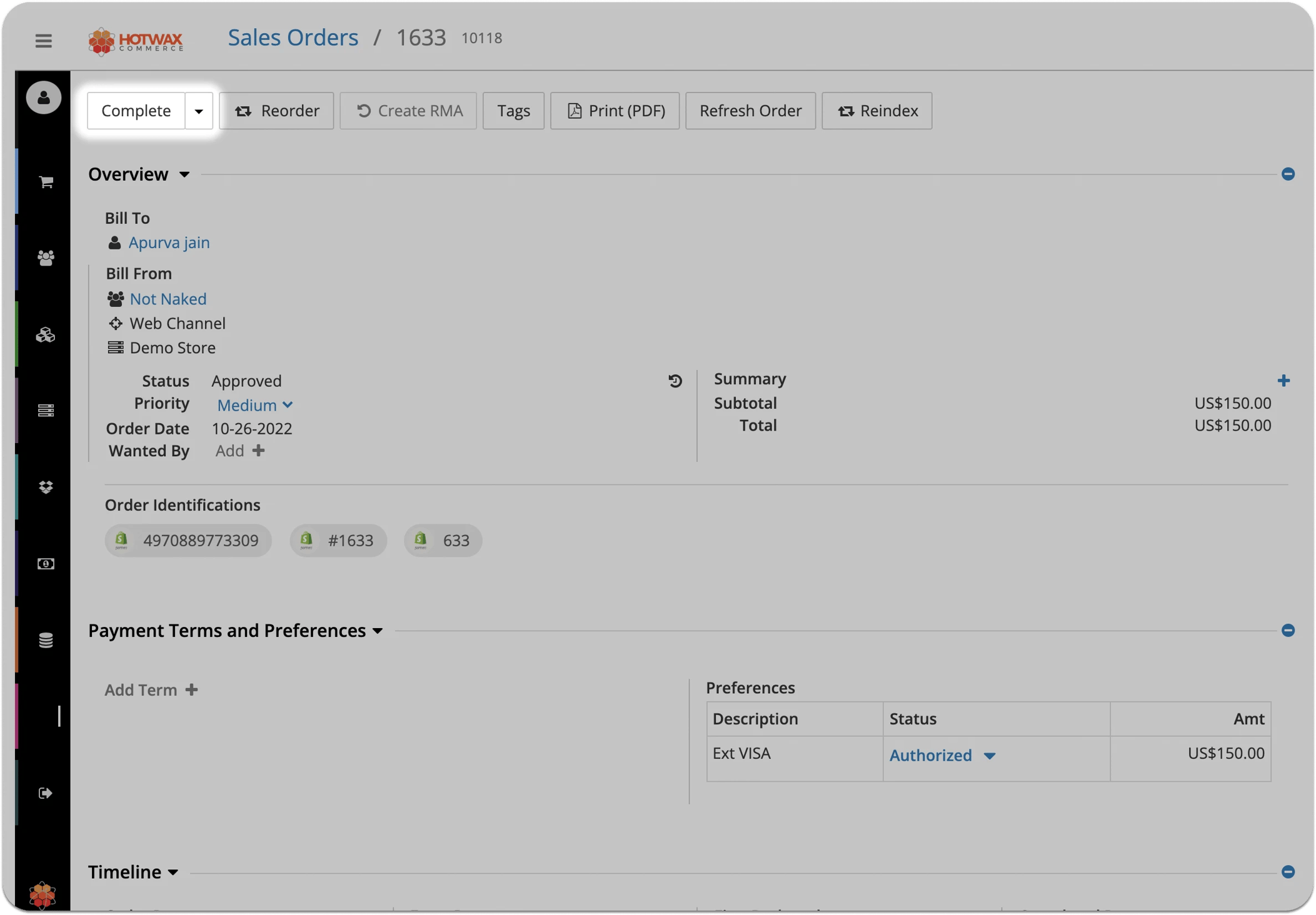This screenshot has height=915, width=1316.
Task: Select the preference amount US$150.00 cell
Action: [x=1191, y=758]
